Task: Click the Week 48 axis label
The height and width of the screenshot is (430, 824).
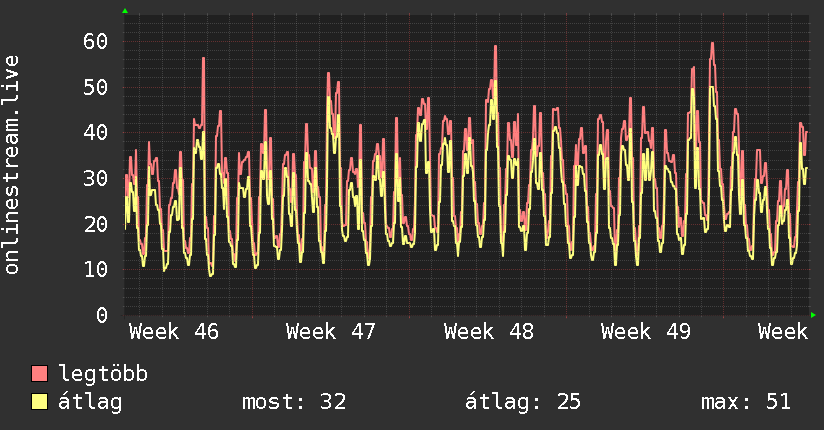Action: click(488, 332)
